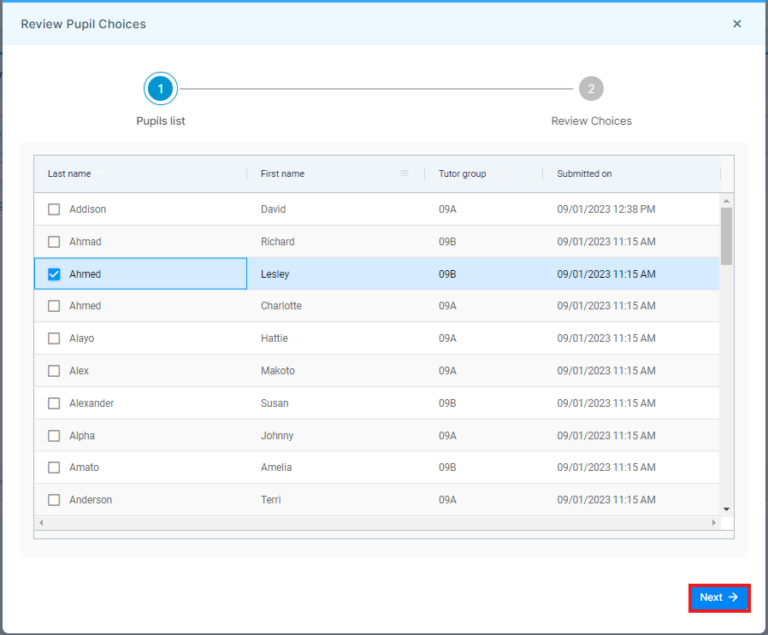Click the horizontal scrollbar right arrow
768x635 pixels.
(714, 523)
